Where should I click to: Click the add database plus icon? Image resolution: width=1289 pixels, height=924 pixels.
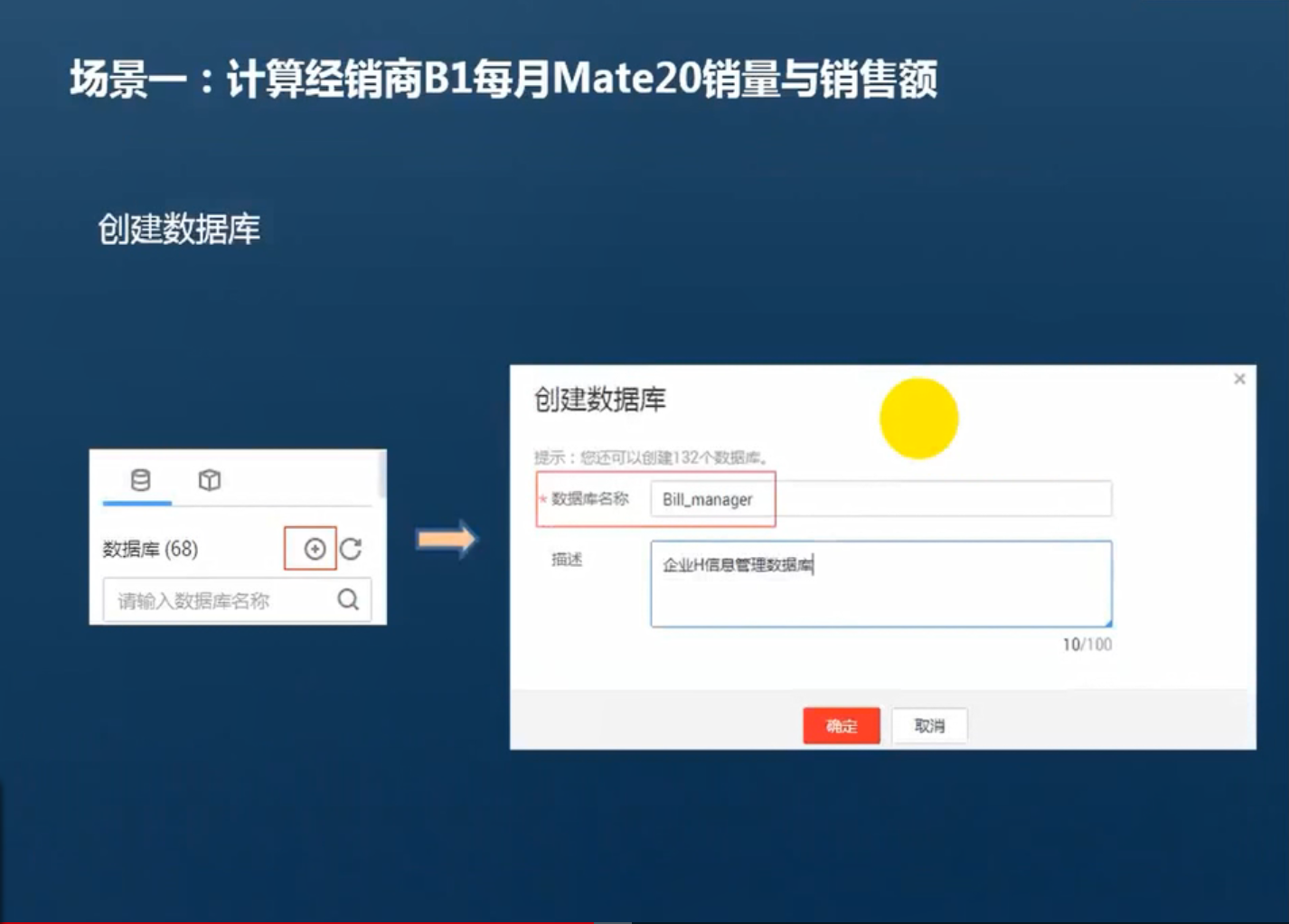pyautogui.click(x=315, y=549)
